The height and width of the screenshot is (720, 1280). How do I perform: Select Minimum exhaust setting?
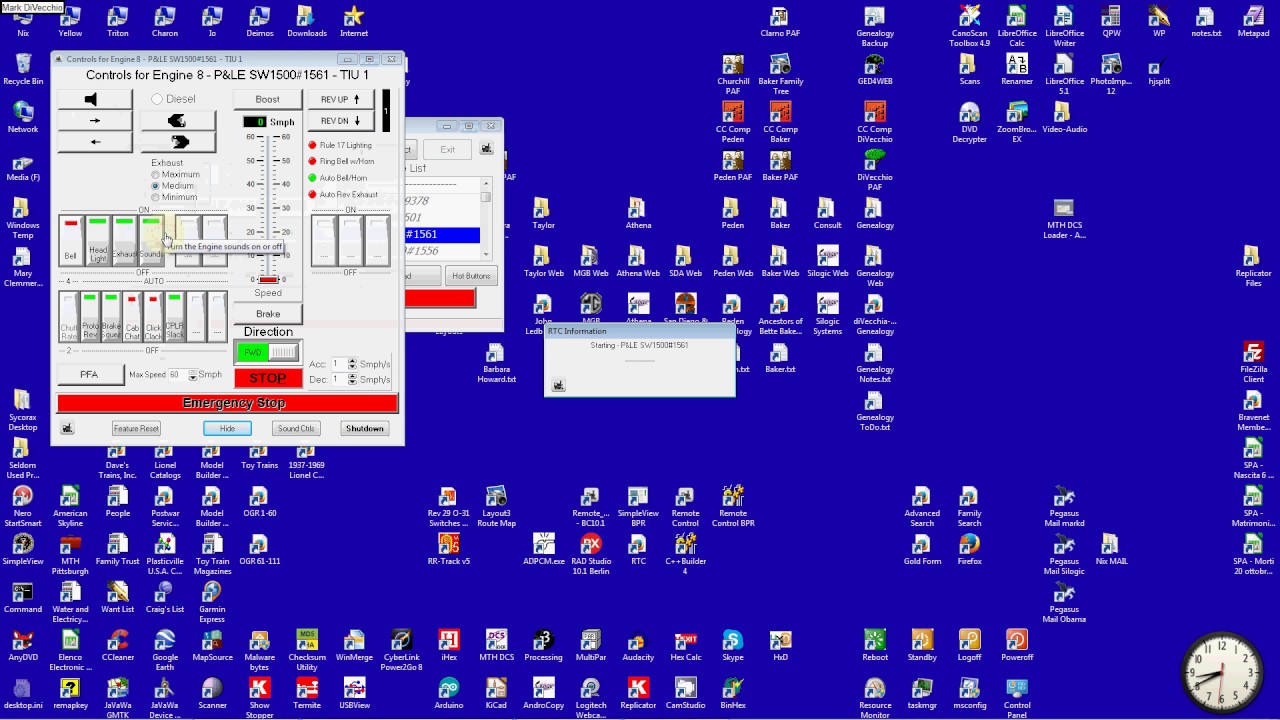pyautogui.click(x=175, y=197)
